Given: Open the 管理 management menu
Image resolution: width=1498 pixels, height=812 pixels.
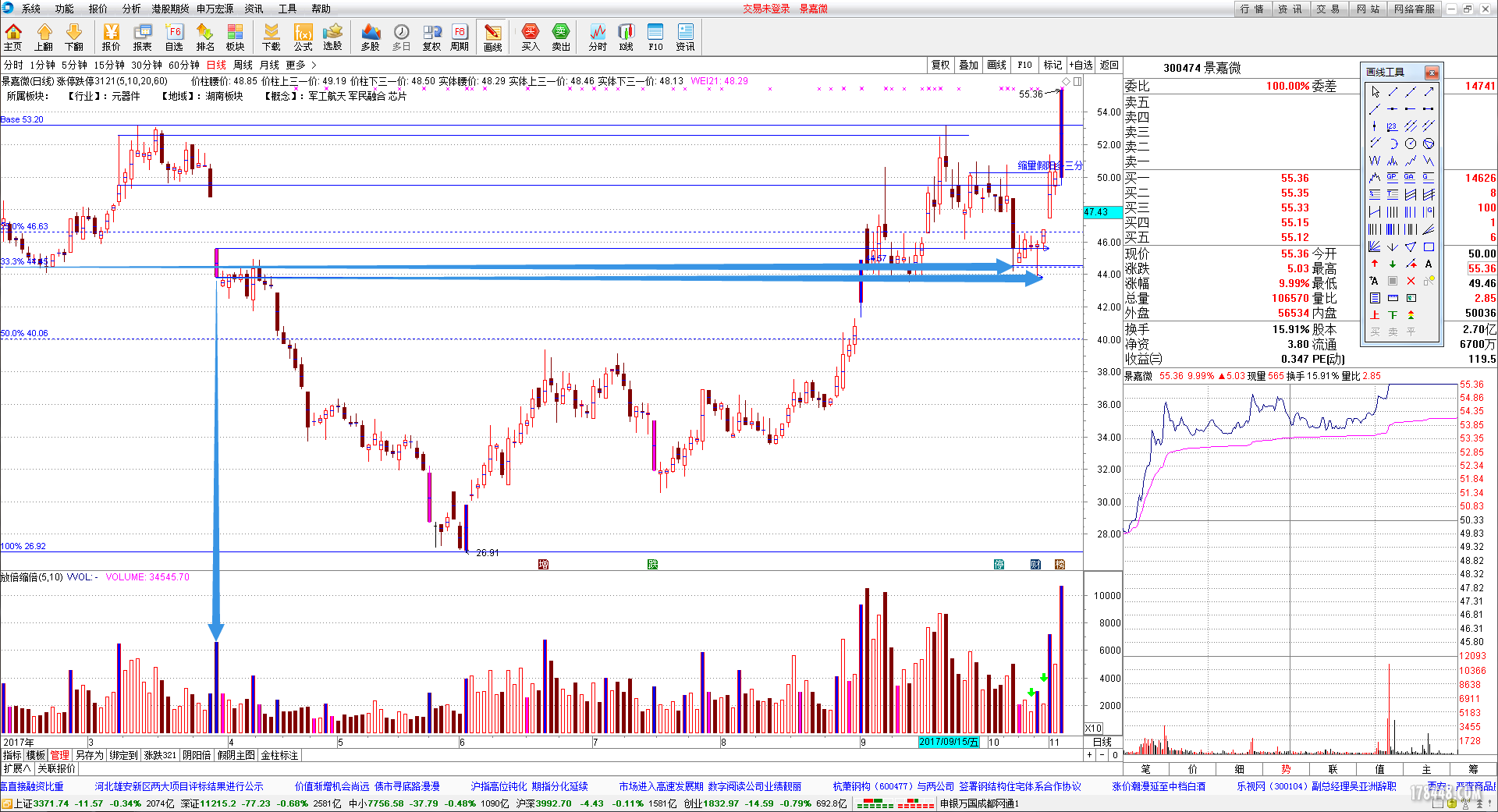Looking at the screenshot, I should pyautogui.click(x=60, y=755).
